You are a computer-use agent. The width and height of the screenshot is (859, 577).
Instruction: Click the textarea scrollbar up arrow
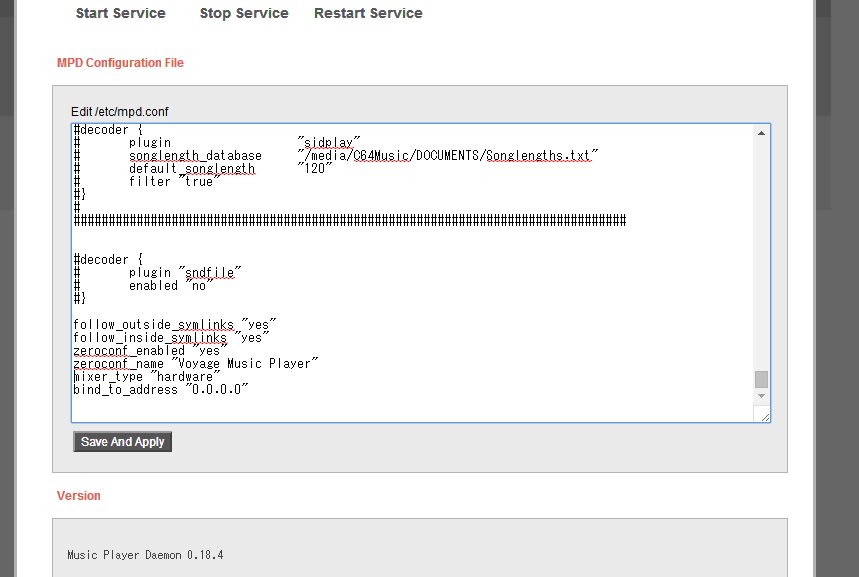coord(762,133)
